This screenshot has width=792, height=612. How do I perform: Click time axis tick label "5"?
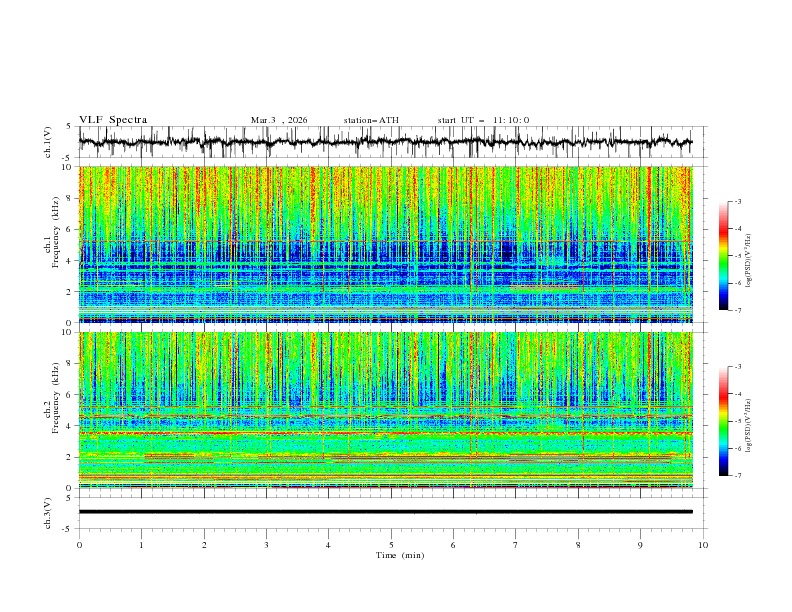point(391,545)
